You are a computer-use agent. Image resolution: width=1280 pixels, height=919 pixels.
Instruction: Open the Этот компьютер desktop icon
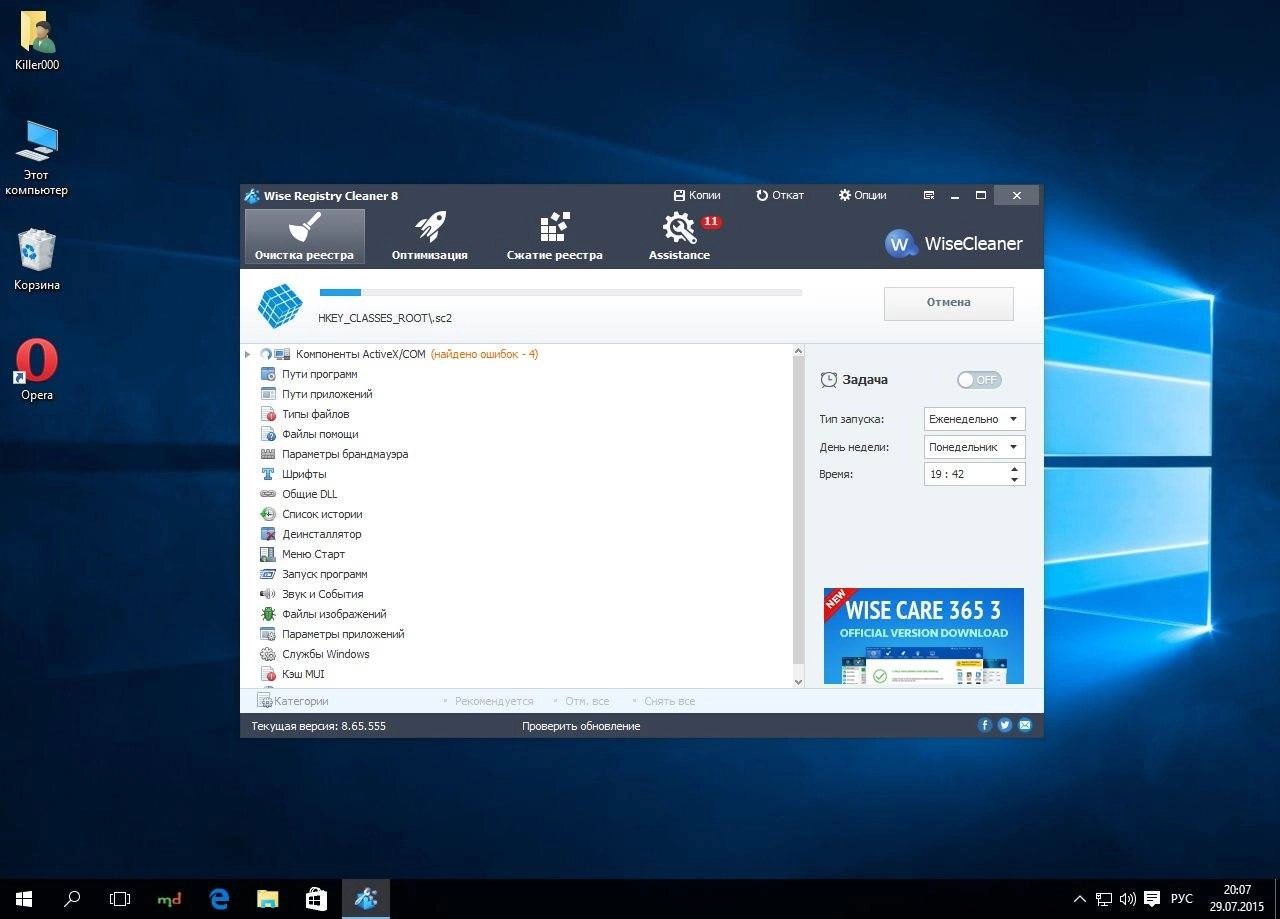(37, 157)
